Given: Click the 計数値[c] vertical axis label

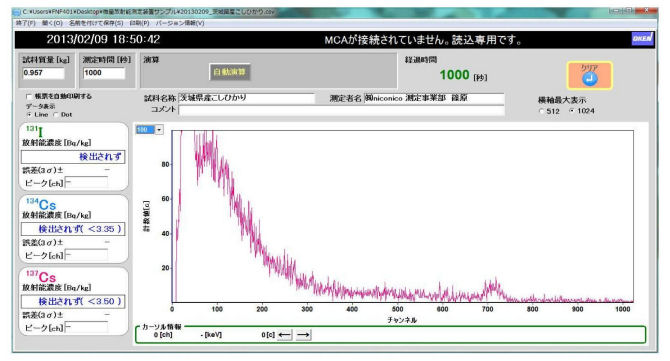Looking at the screenshot, I should click(147, 216).
